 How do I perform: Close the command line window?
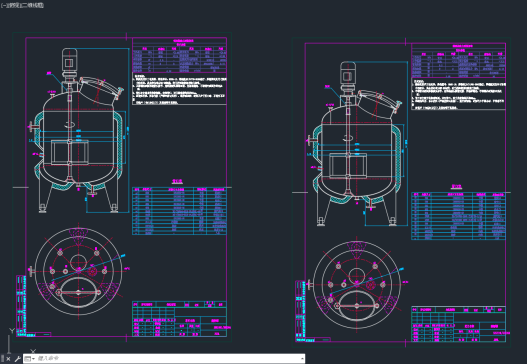[8, 359]
